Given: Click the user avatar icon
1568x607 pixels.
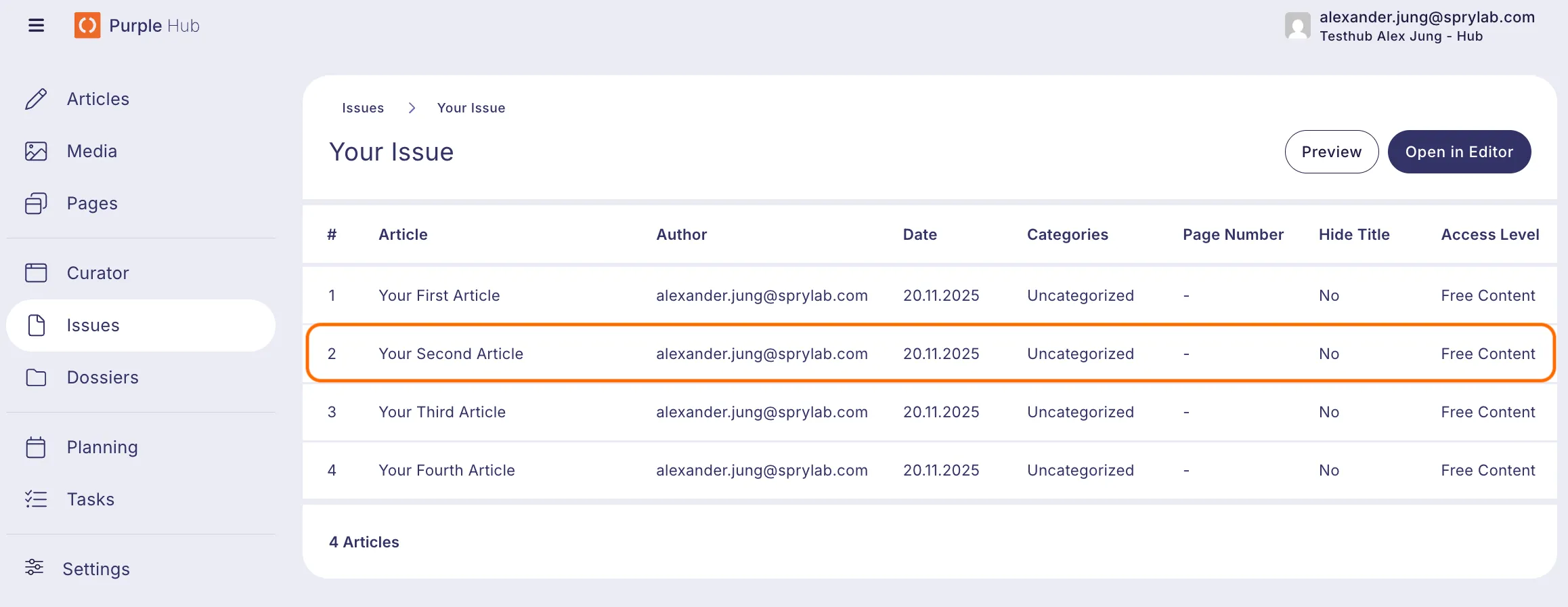Looking at the screenshot, I should click(1298, 26).
